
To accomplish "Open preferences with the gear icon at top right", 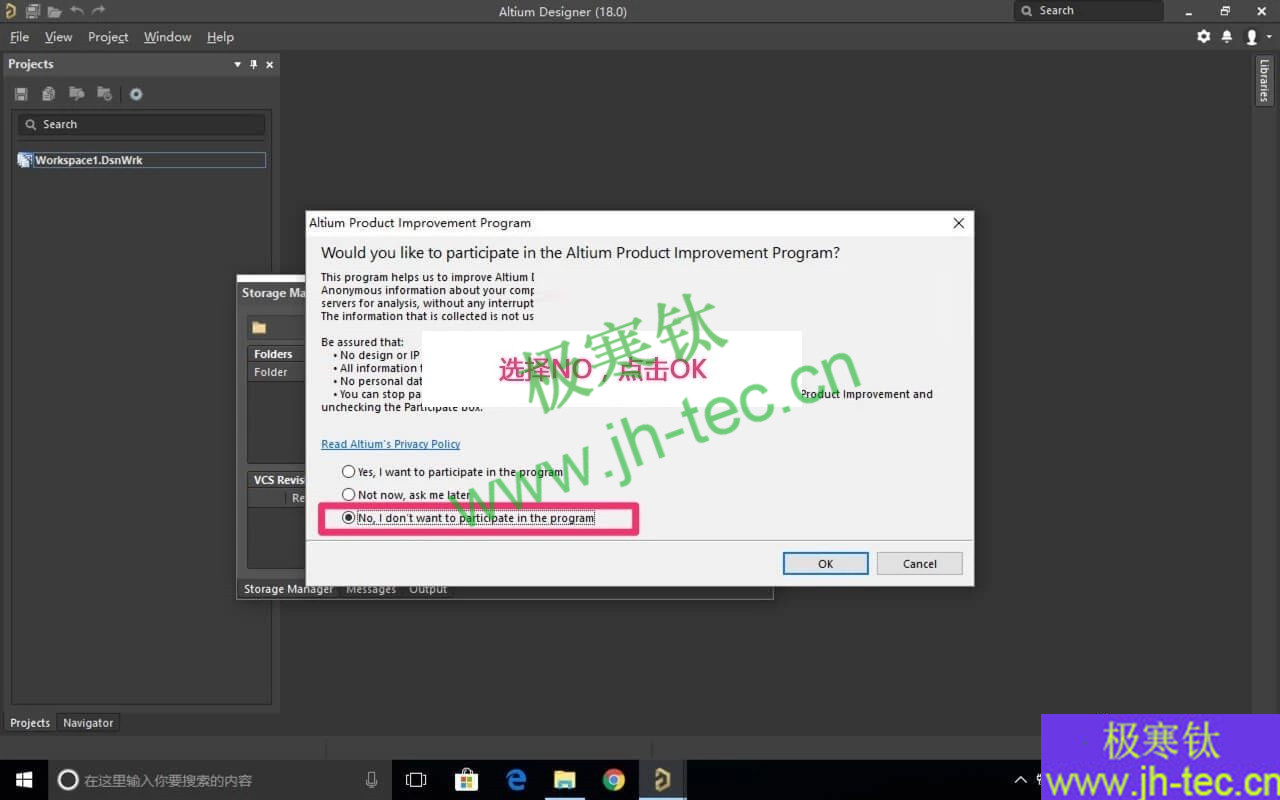I will pyautogui.click(x=1204, y=36).
